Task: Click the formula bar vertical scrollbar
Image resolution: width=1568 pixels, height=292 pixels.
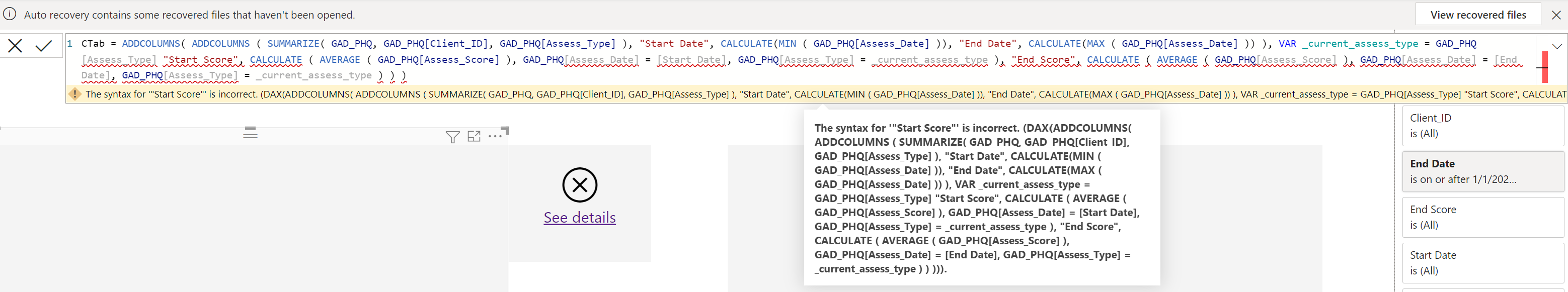Action: click(1544, 67)
